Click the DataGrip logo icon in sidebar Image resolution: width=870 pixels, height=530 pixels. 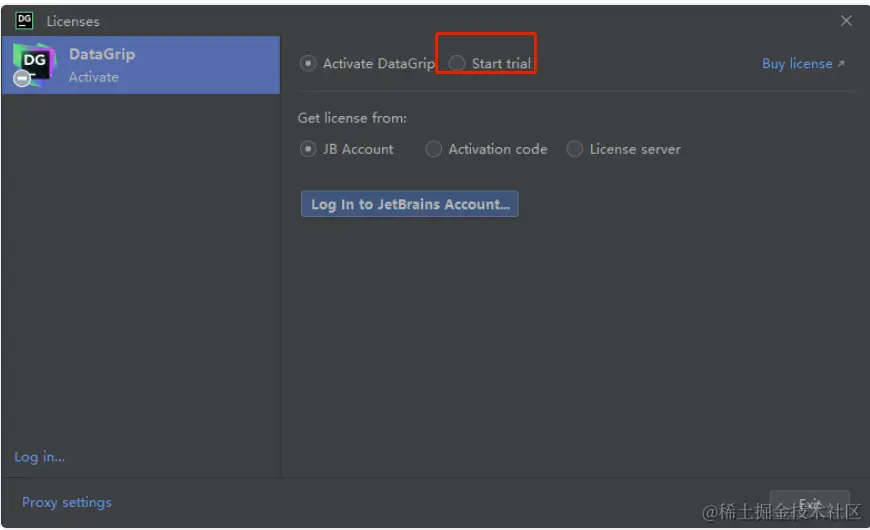(x=34, y=65)
